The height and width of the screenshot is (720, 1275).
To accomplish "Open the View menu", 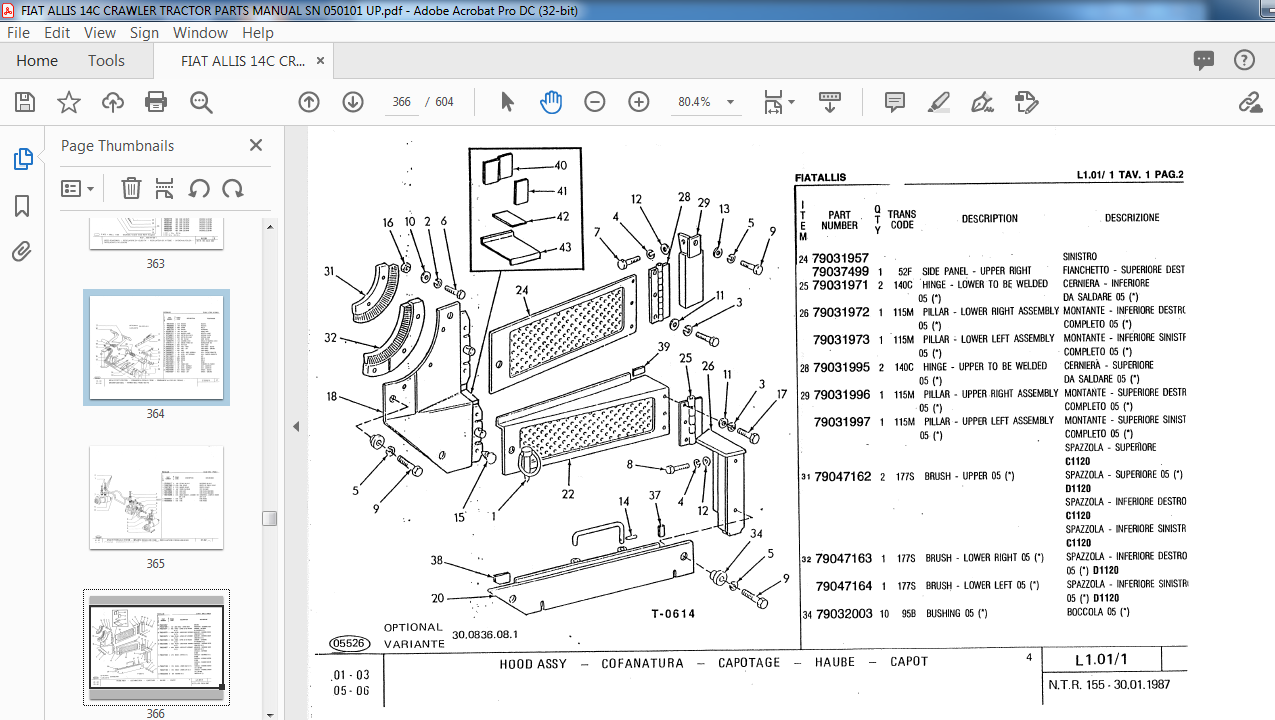I will [x=100, y=32].
